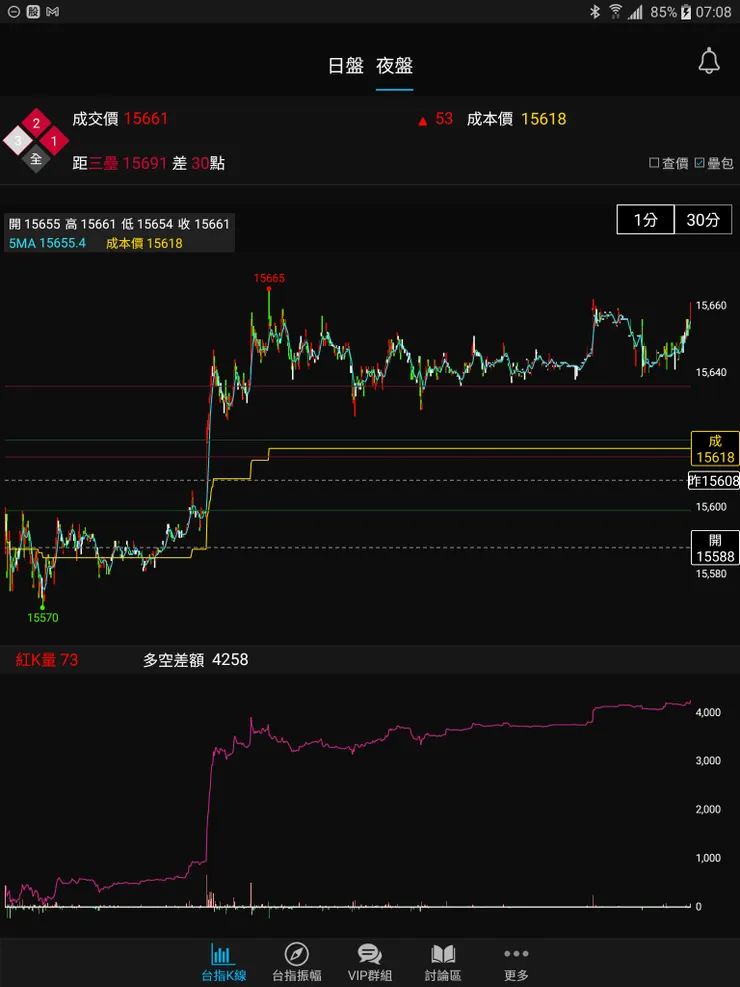Tap the 07:08 clock
Viewport: 740px width, 987px height.
click(714, 12)
